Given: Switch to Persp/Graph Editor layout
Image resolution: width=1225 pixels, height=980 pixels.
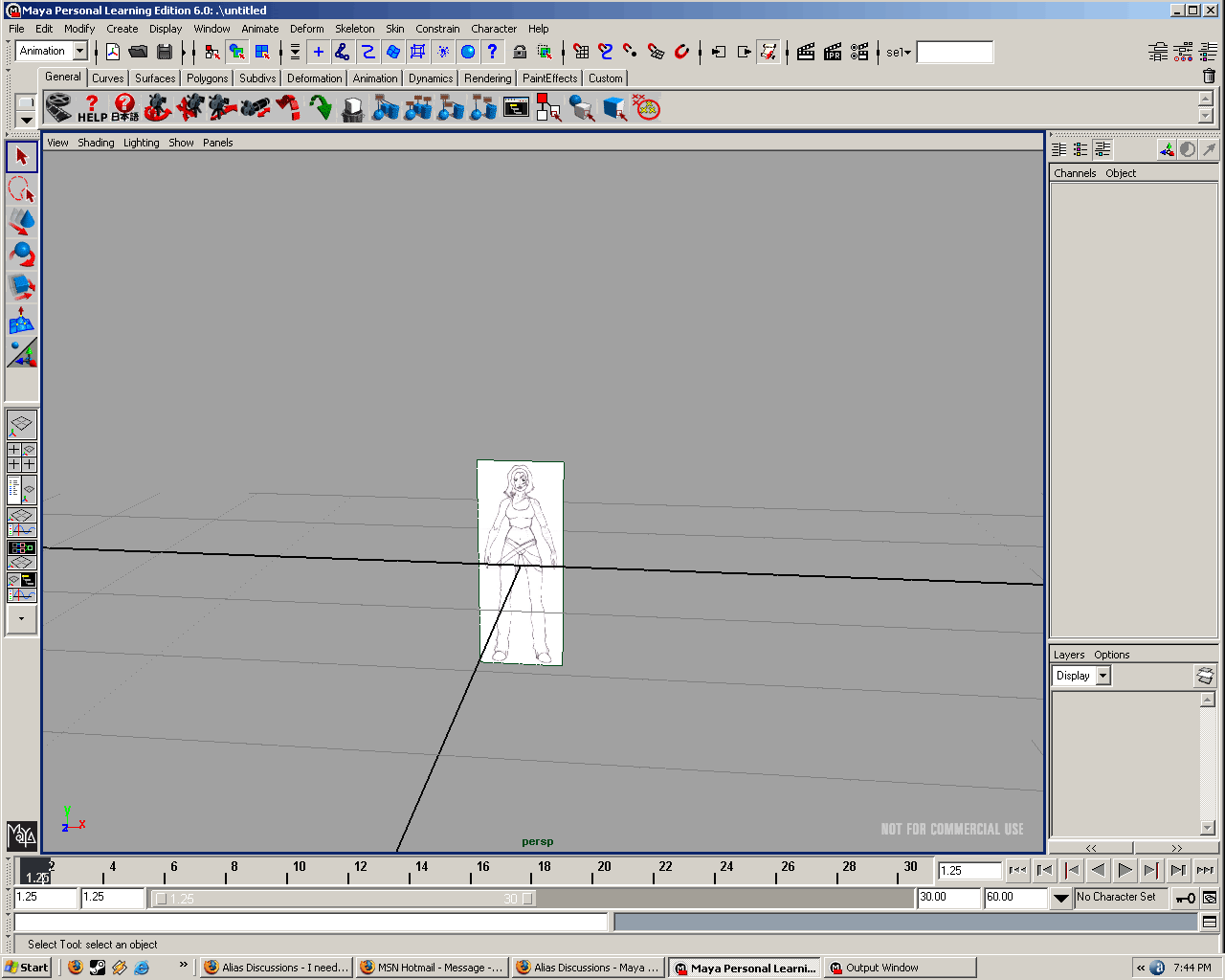Looking at the screenshot, I should click(22, 523).
